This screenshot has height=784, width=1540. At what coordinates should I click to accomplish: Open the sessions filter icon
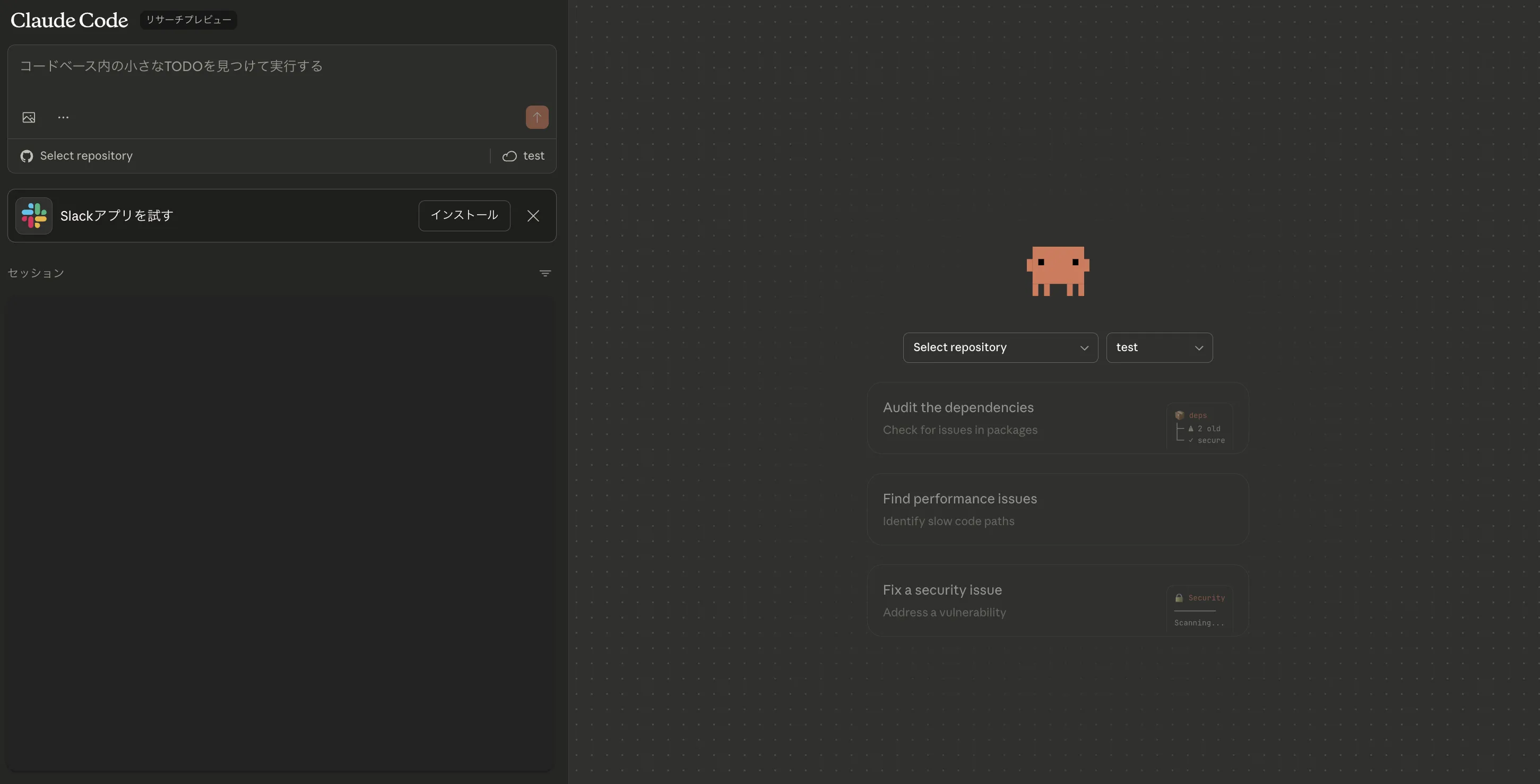click(544, 273)
